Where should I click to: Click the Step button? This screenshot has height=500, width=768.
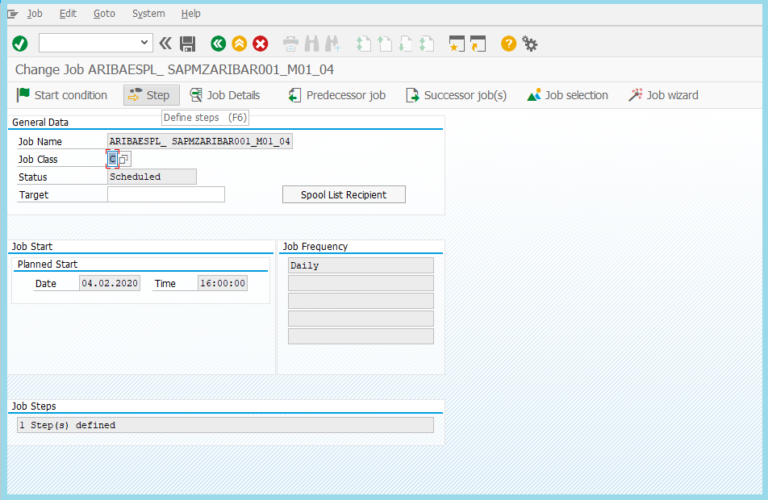click(151, 95)
